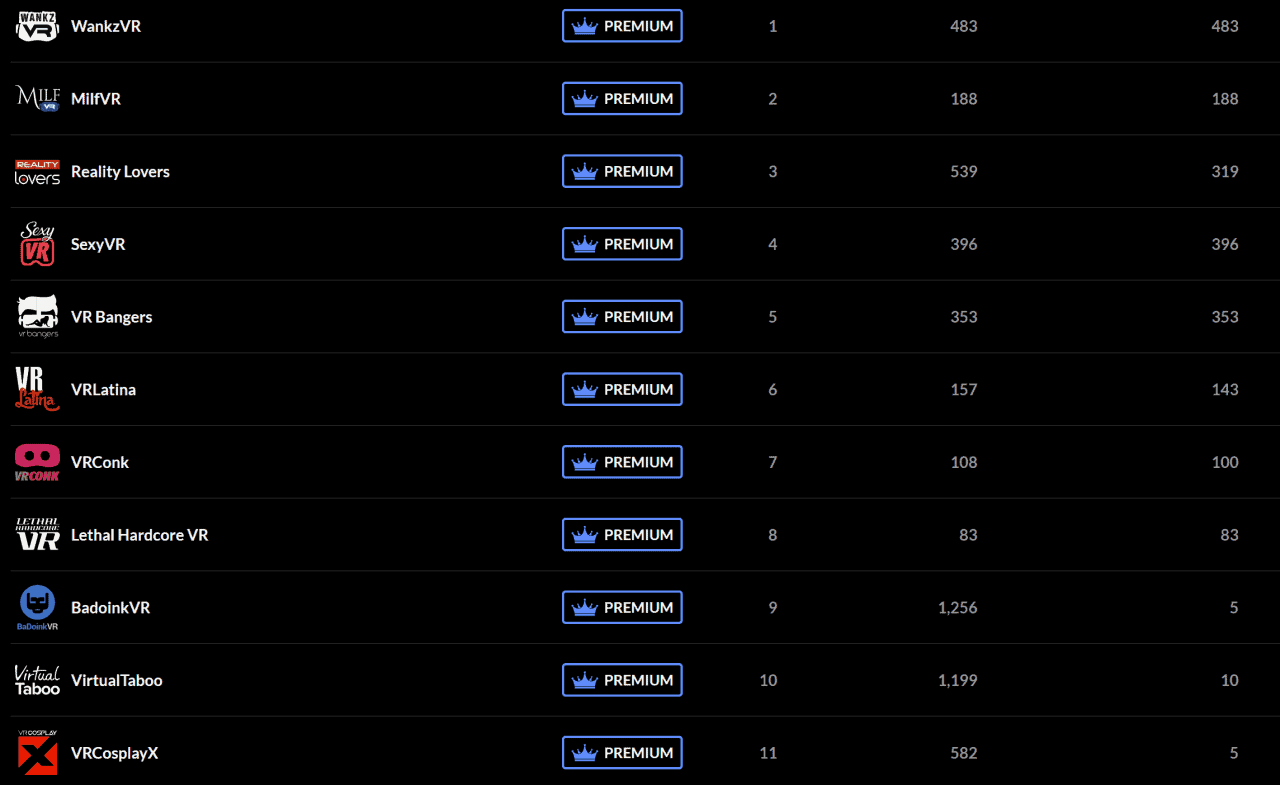
Task: Click the Lethal Hardcore VR logo
Action: [x=37, y=535]
